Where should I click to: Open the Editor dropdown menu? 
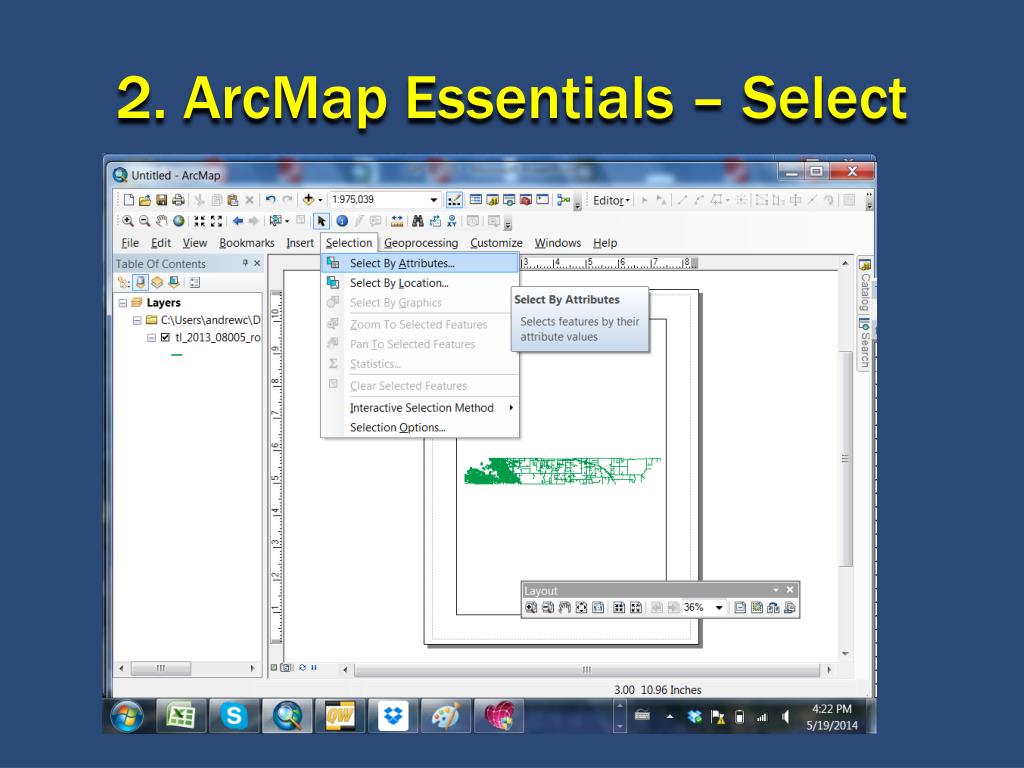point(611,200)
